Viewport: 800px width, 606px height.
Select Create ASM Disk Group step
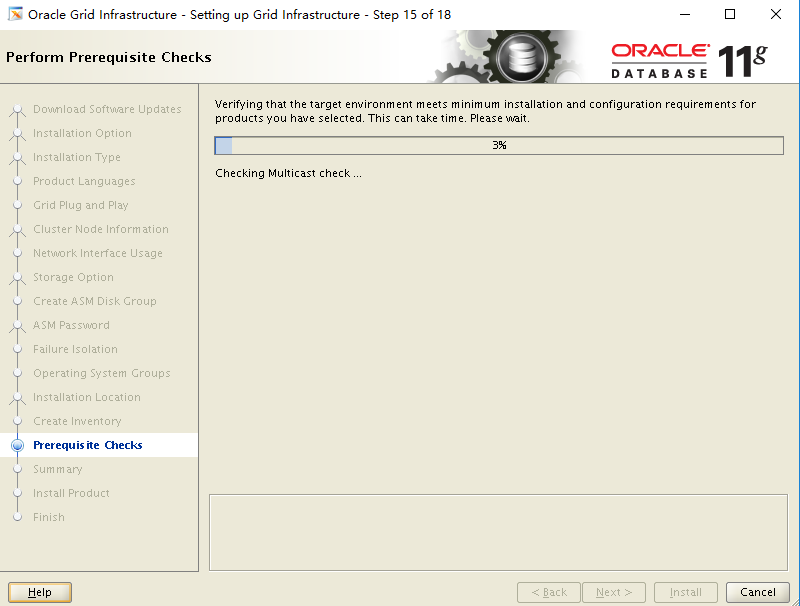tap(94, 301)
